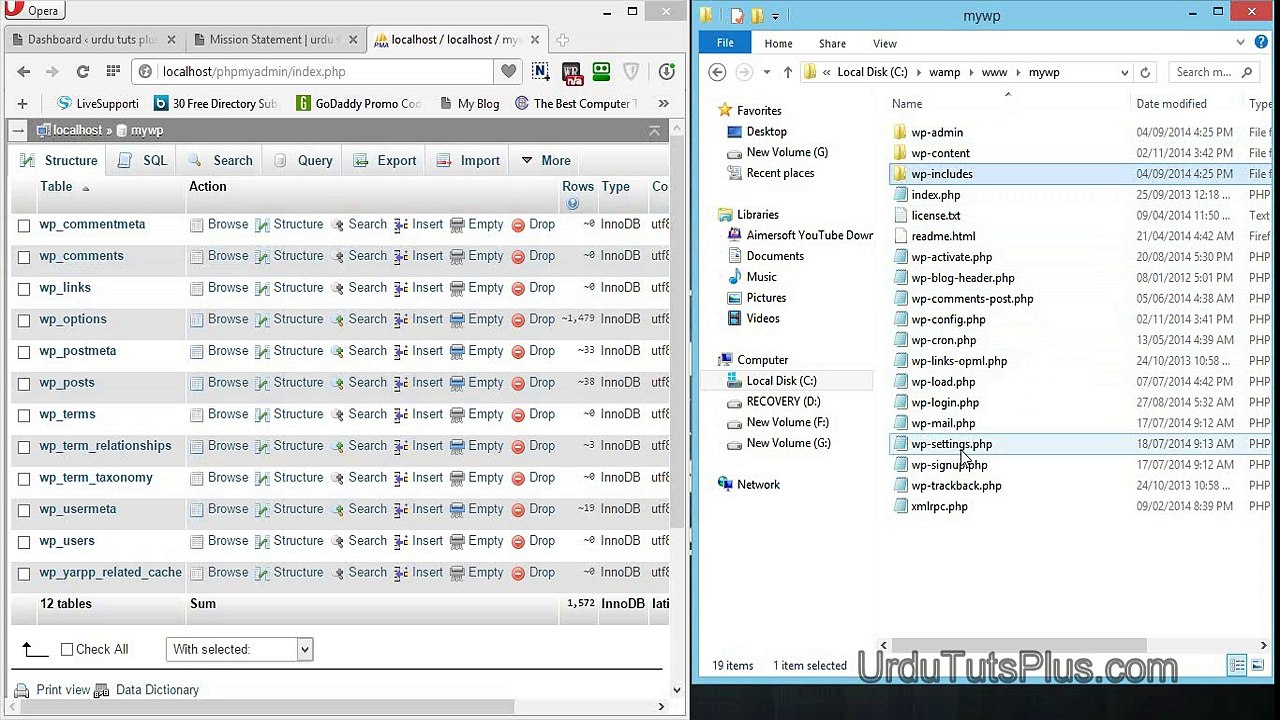The height and width of the screenshot is (720, 1280).
Task: Click the shield extension icon in Opera
Action: tap(631, 72)
